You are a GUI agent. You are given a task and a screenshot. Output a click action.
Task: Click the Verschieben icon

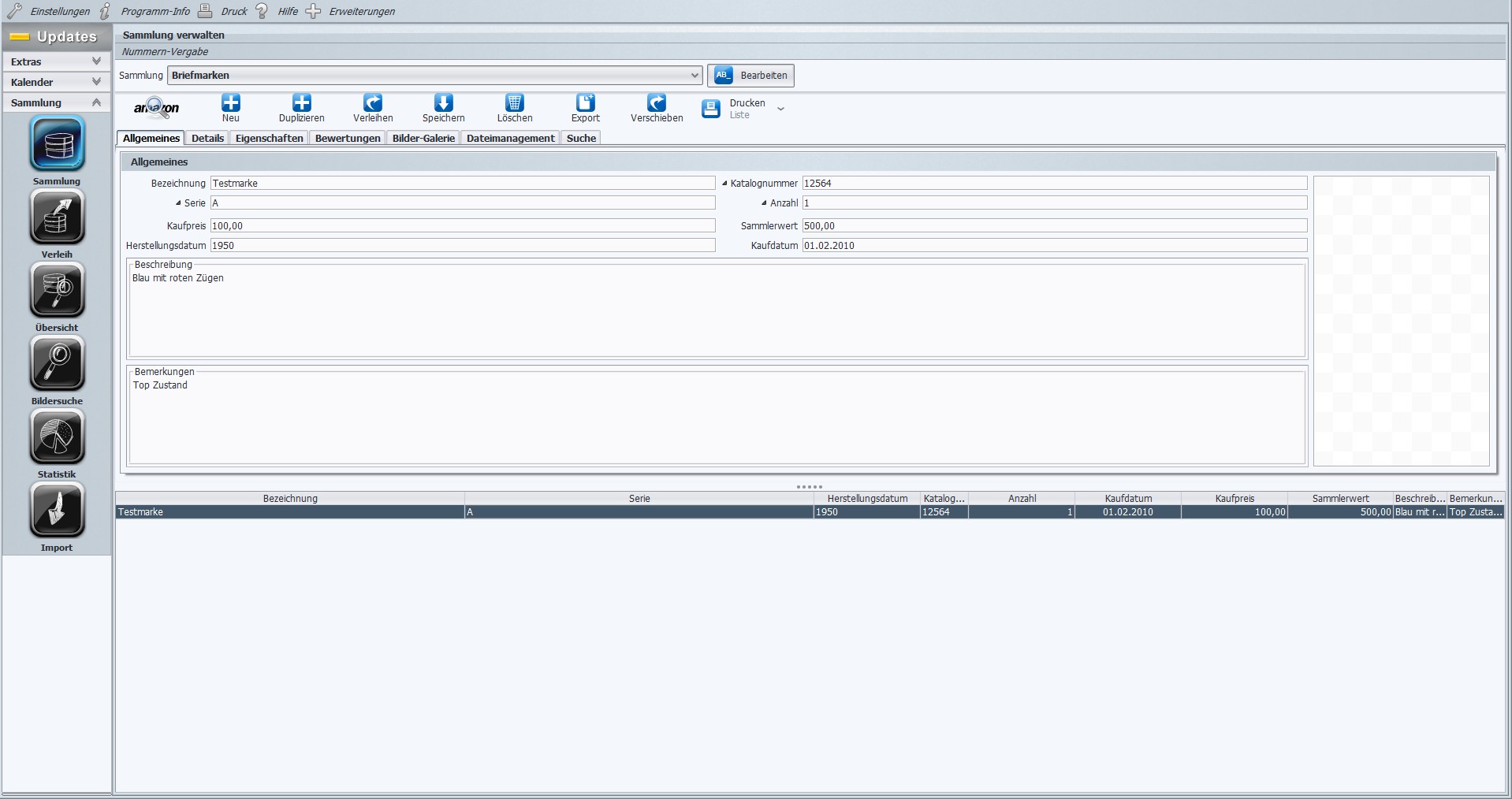tap(657, 102)
